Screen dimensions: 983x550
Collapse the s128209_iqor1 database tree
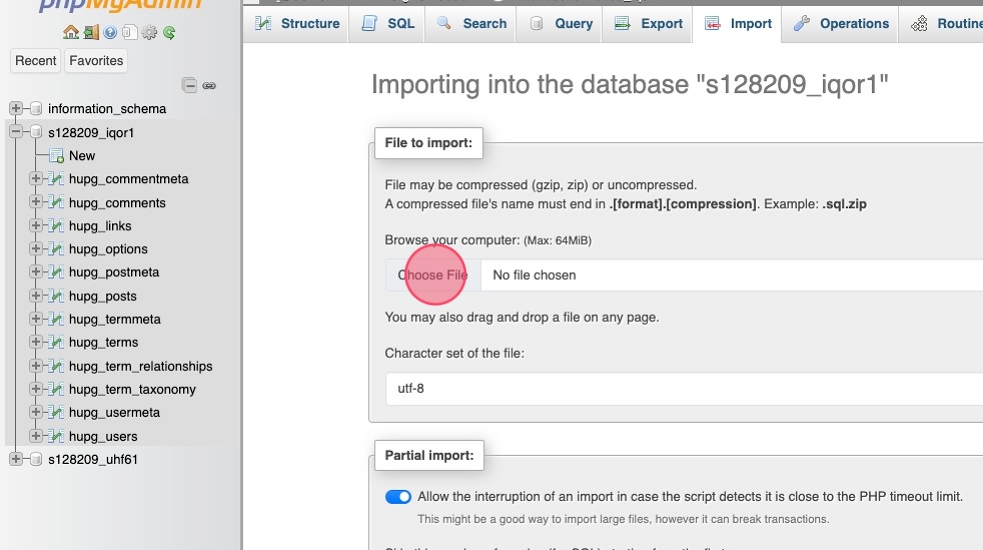(x=16, y=132)
